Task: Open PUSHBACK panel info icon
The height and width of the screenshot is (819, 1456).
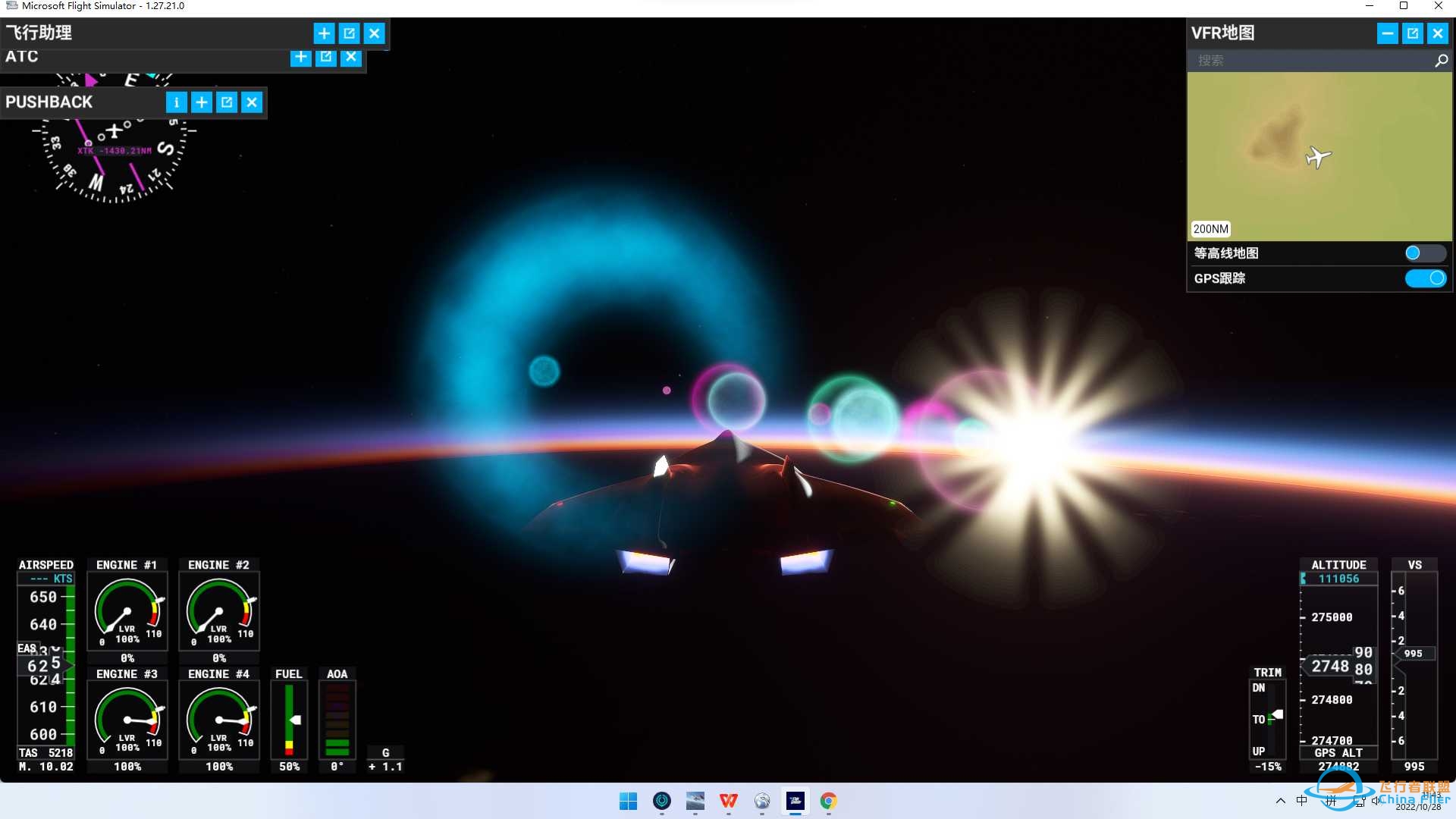Action: click(x=176, y=102)
